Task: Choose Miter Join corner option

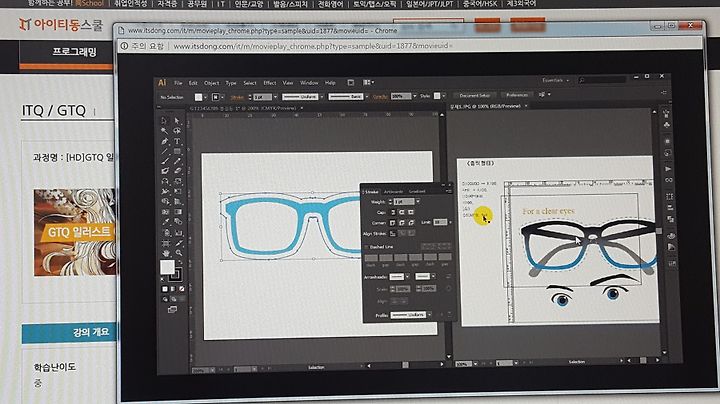Action: (x=393, y=223)
